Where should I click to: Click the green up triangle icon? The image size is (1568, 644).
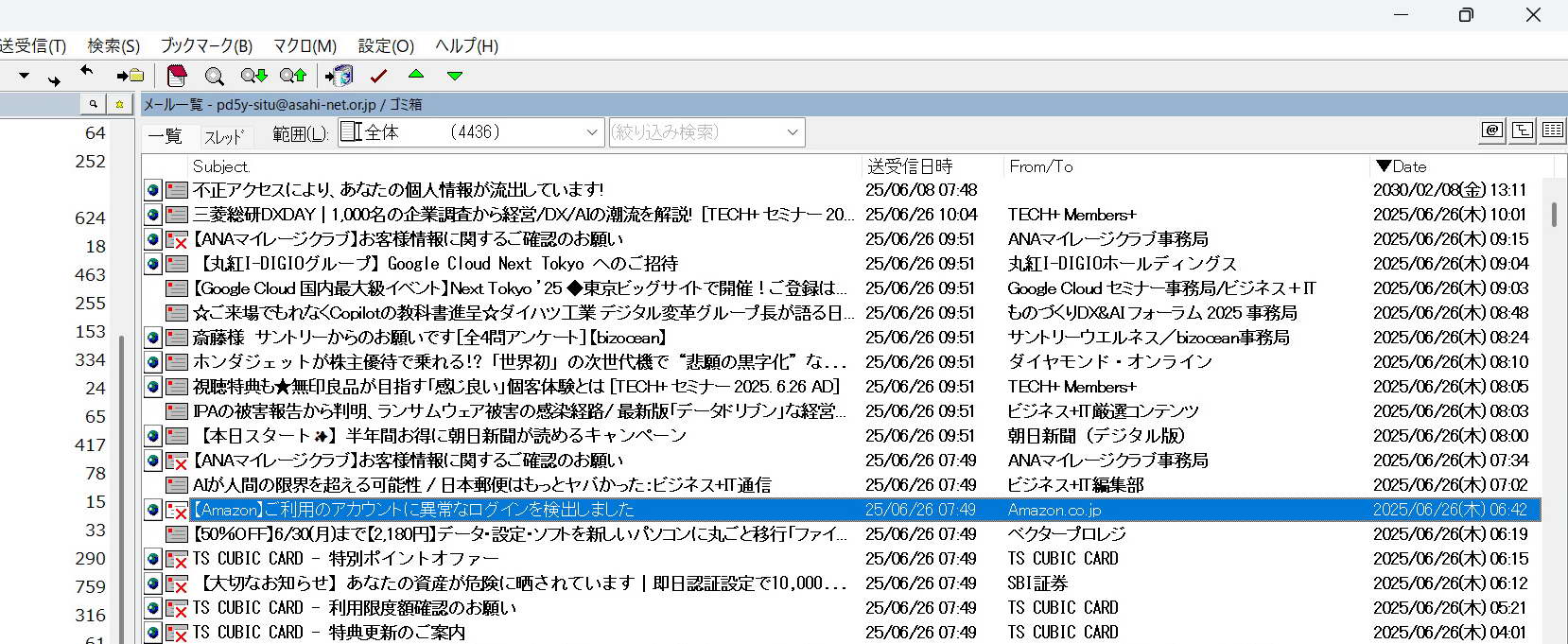click(x=416, y=75)
